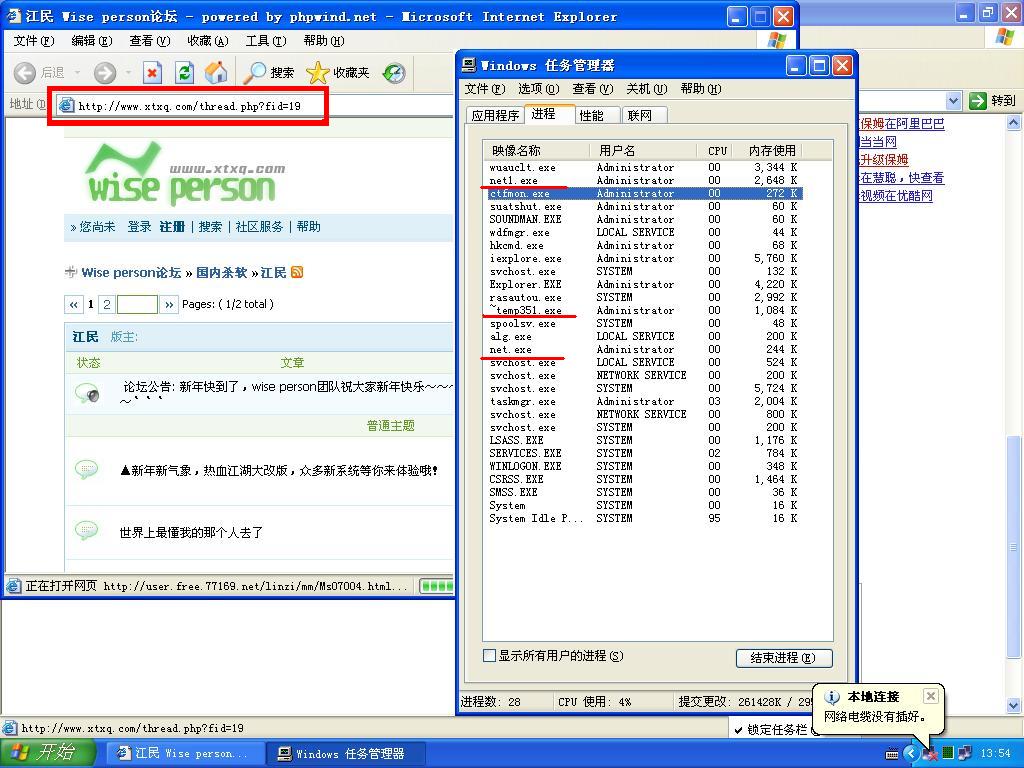
Task: Click 结束进程 button
Action: [x=784, y=658]
